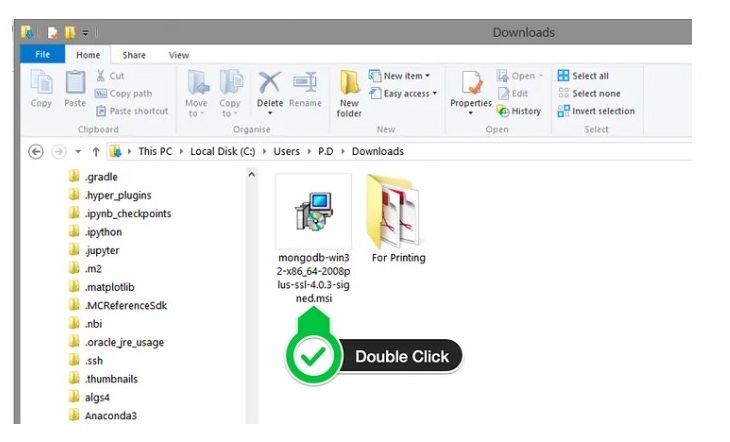Screen dimensions: 730x442
Task: Click the Forward navigation arrow
Action: pyautogui.click(x=59, y=151)
